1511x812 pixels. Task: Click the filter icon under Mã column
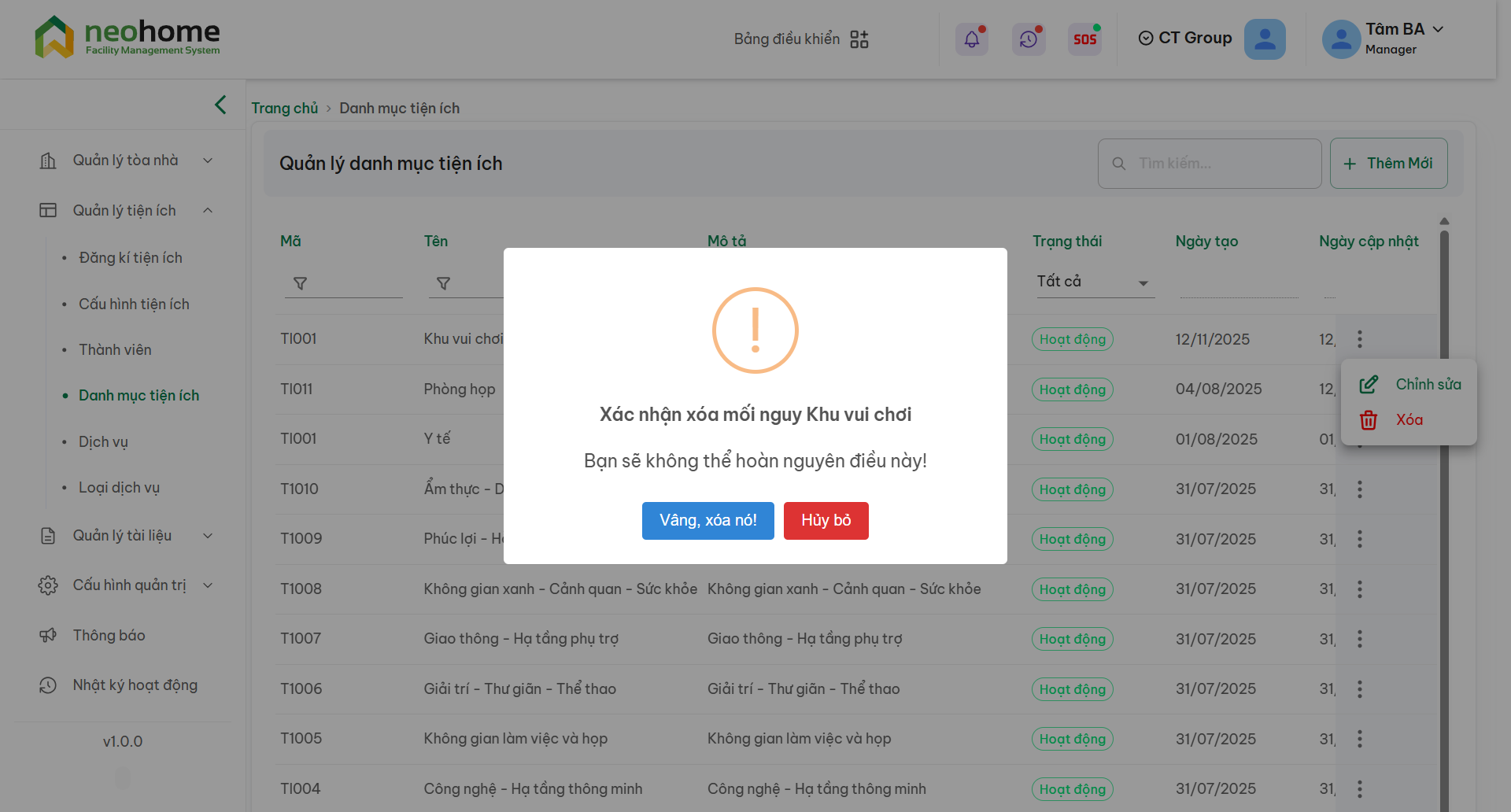pos(300,283)
